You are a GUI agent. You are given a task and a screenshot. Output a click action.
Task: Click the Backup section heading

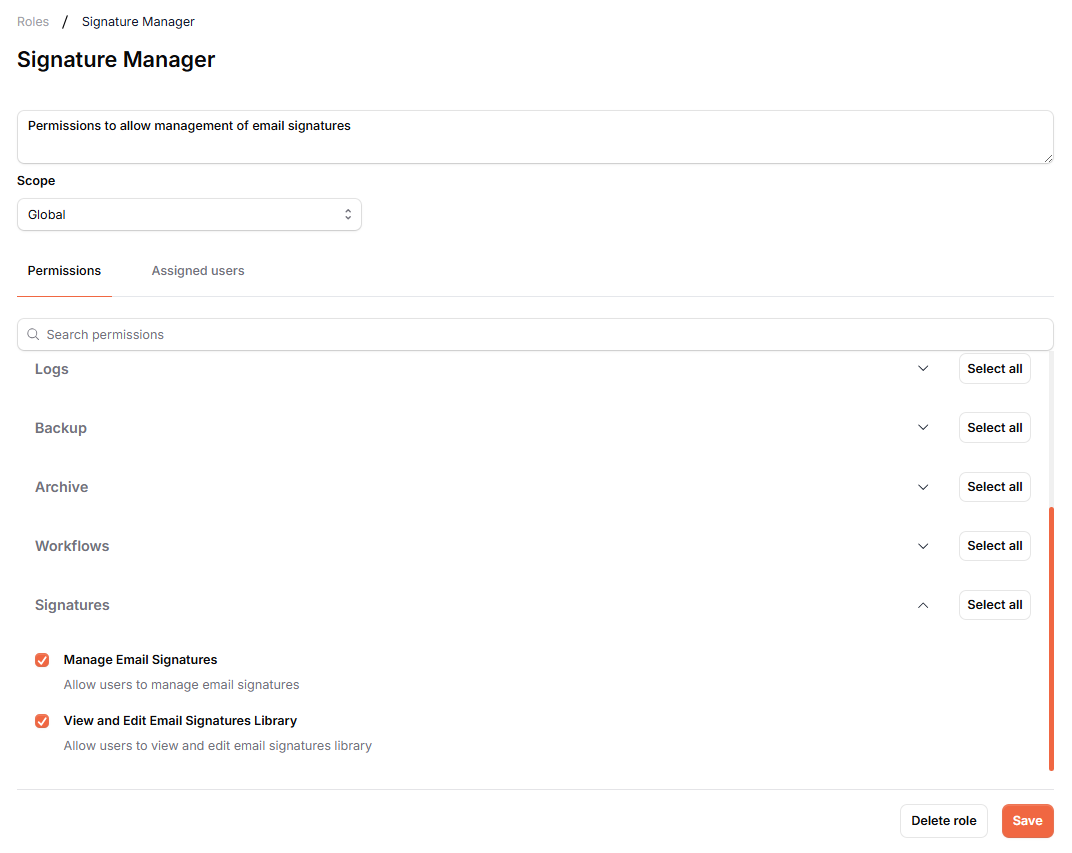[61, 428]
